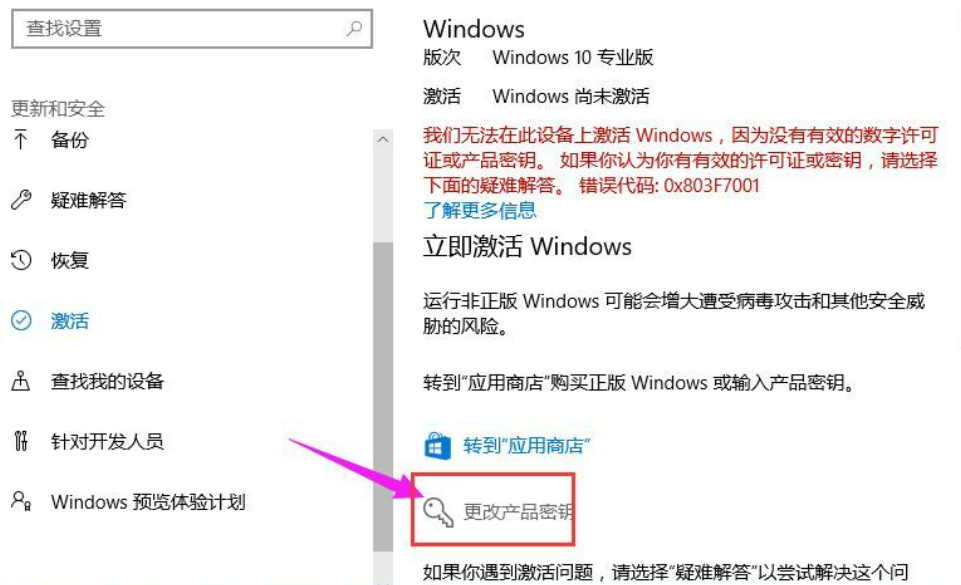The height and width of the screenshot is (585, 961).
Task: Open the 备份 settings page
Action: coord(70,140)
